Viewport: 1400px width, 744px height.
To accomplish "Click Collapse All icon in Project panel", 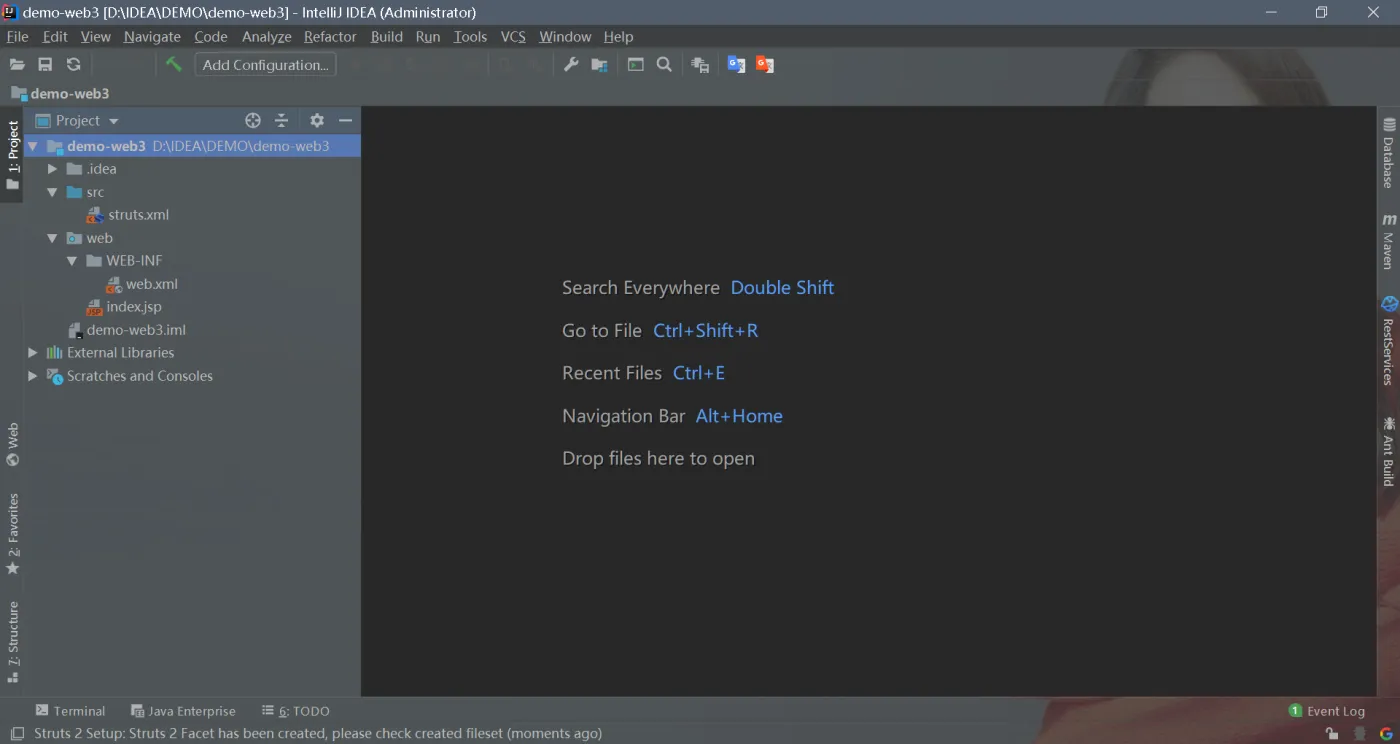I will click(282, 120).
